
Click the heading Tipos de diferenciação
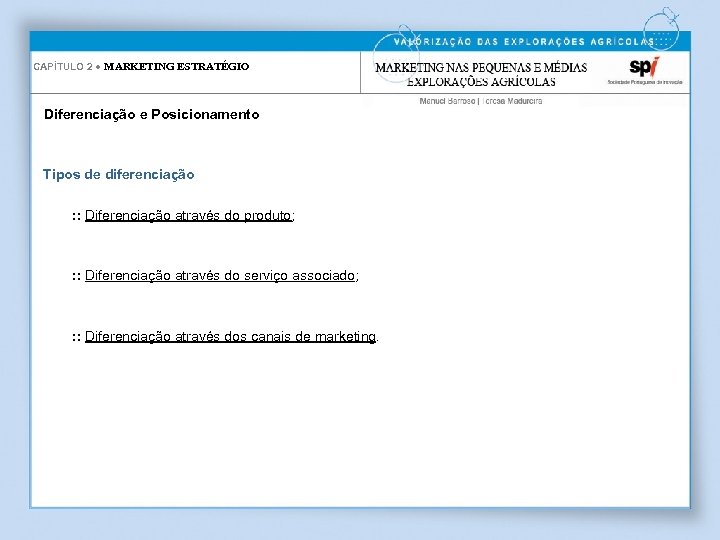coord(118,174)
